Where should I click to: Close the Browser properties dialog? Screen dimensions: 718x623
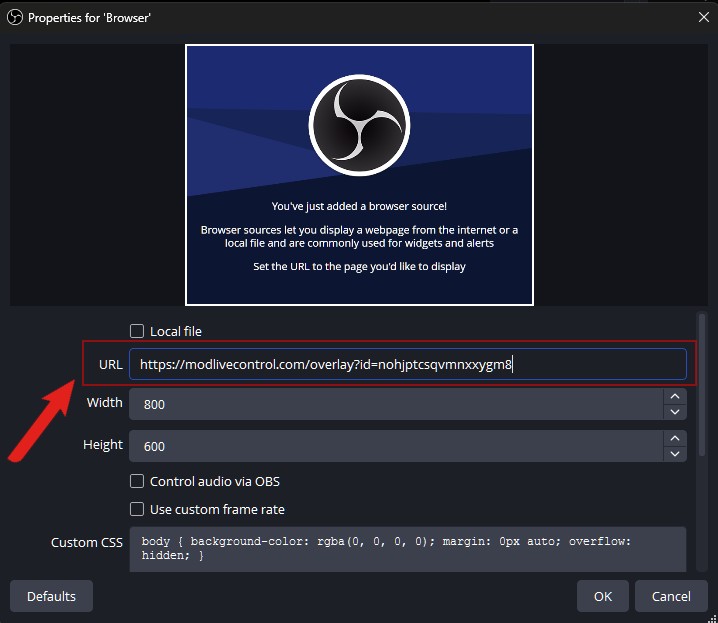(x=704, y=17)
